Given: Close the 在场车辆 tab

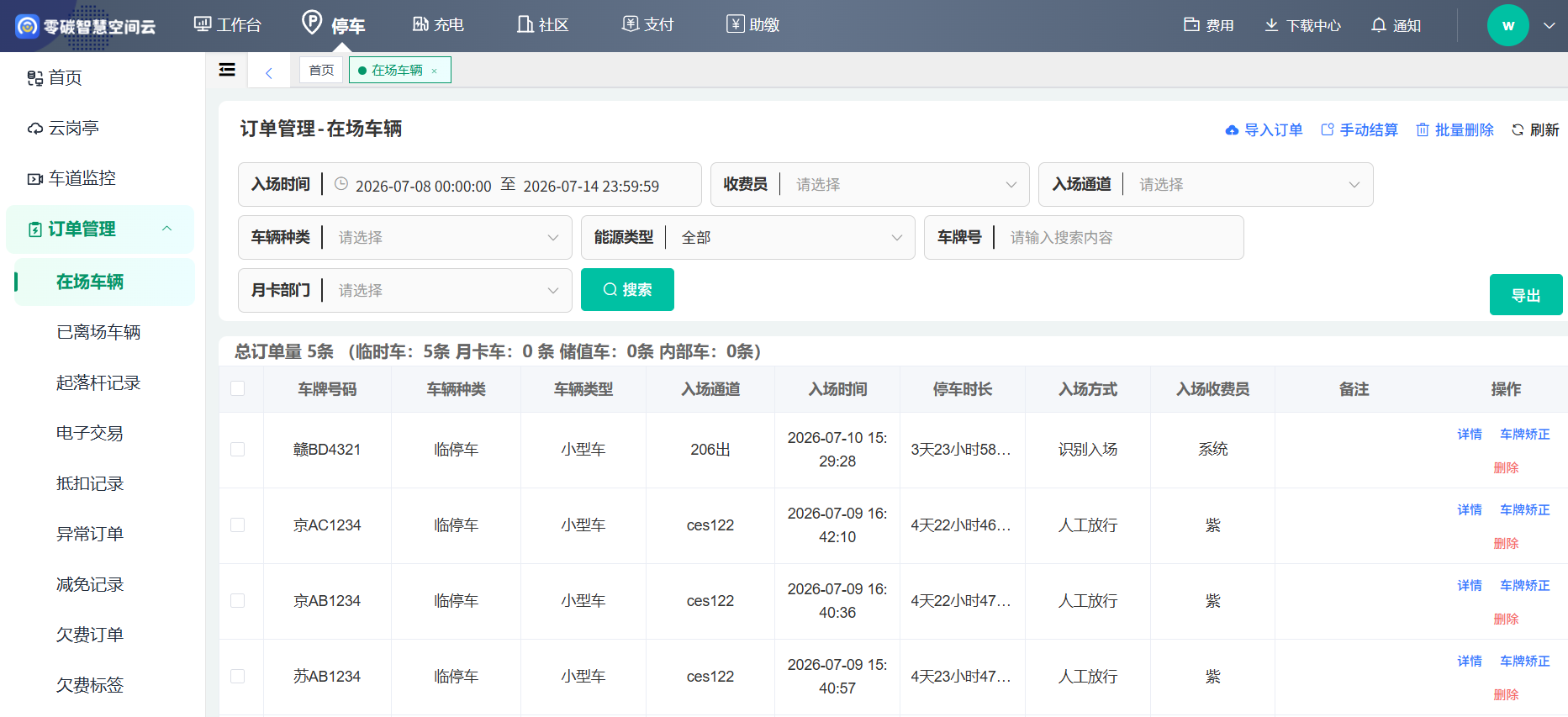Looking at the screenshot, I should click(435, 71).
